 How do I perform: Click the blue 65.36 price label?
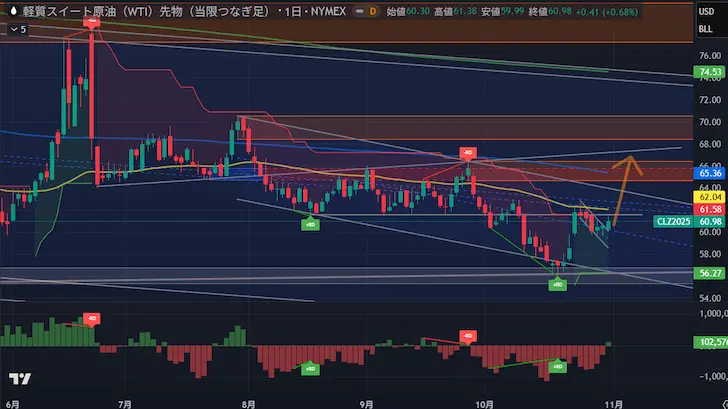click(x=710, y=174)
